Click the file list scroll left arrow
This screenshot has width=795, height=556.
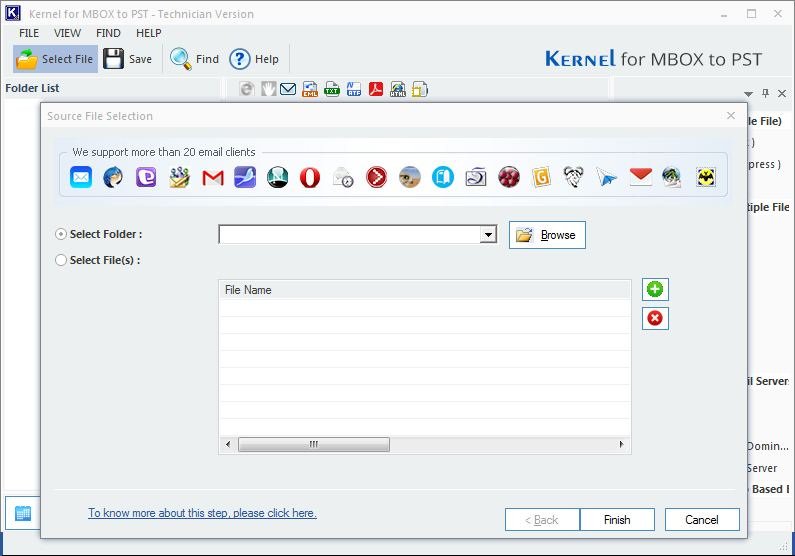(x=228, y=444)
